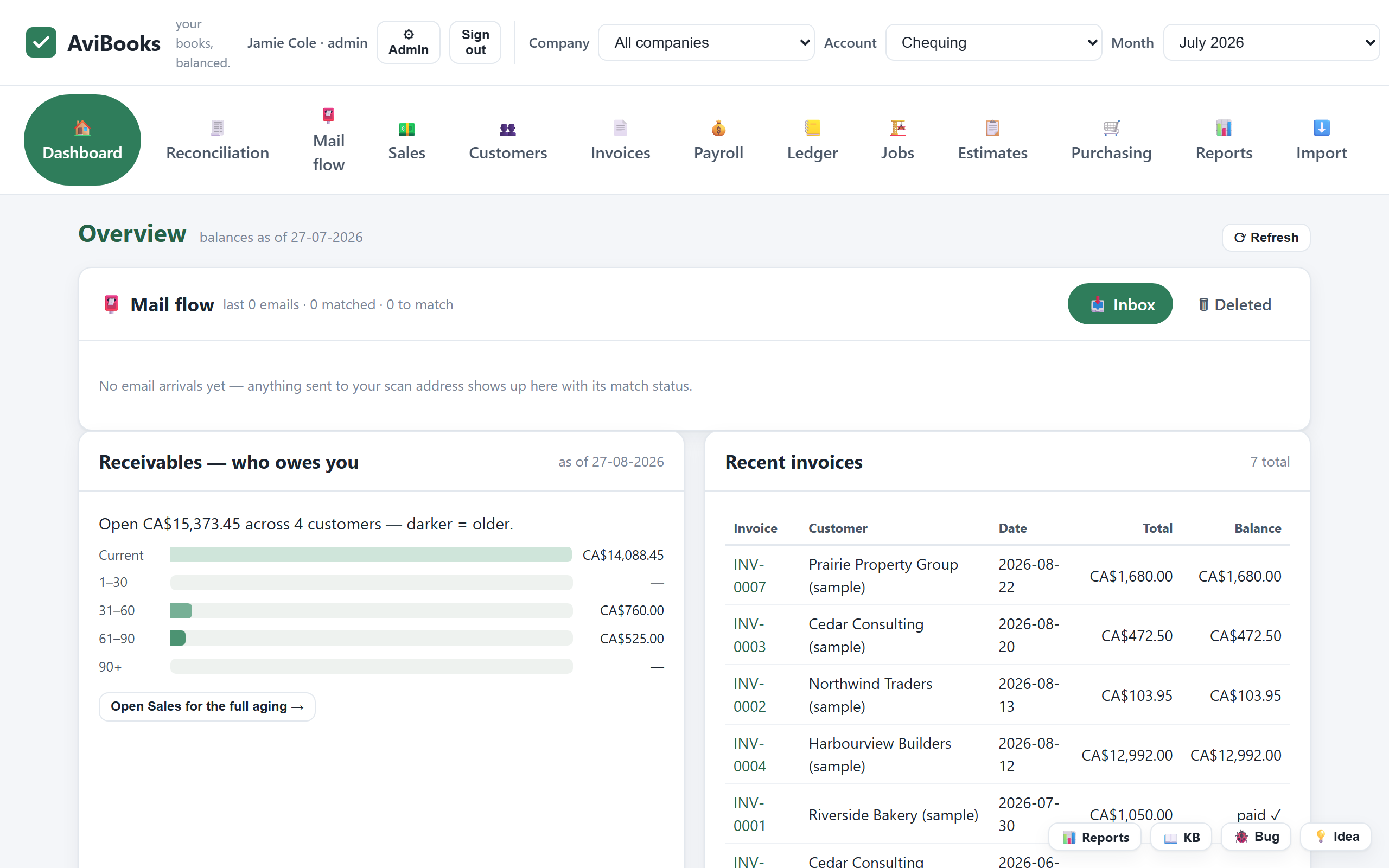Open invoice INV-0001 link
Screen dimensions: 1389x868
pos(749,815)
